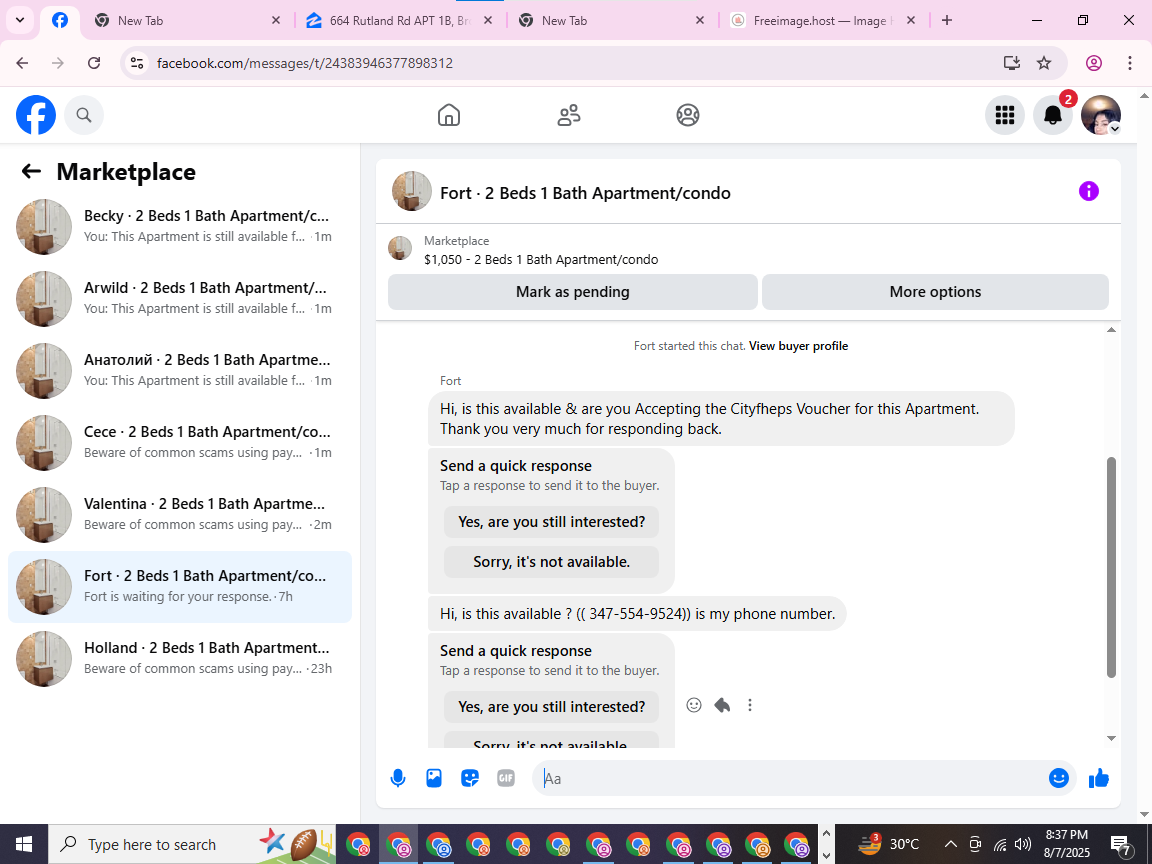Close the Freeimage.host tab

(x=911, y=21)
